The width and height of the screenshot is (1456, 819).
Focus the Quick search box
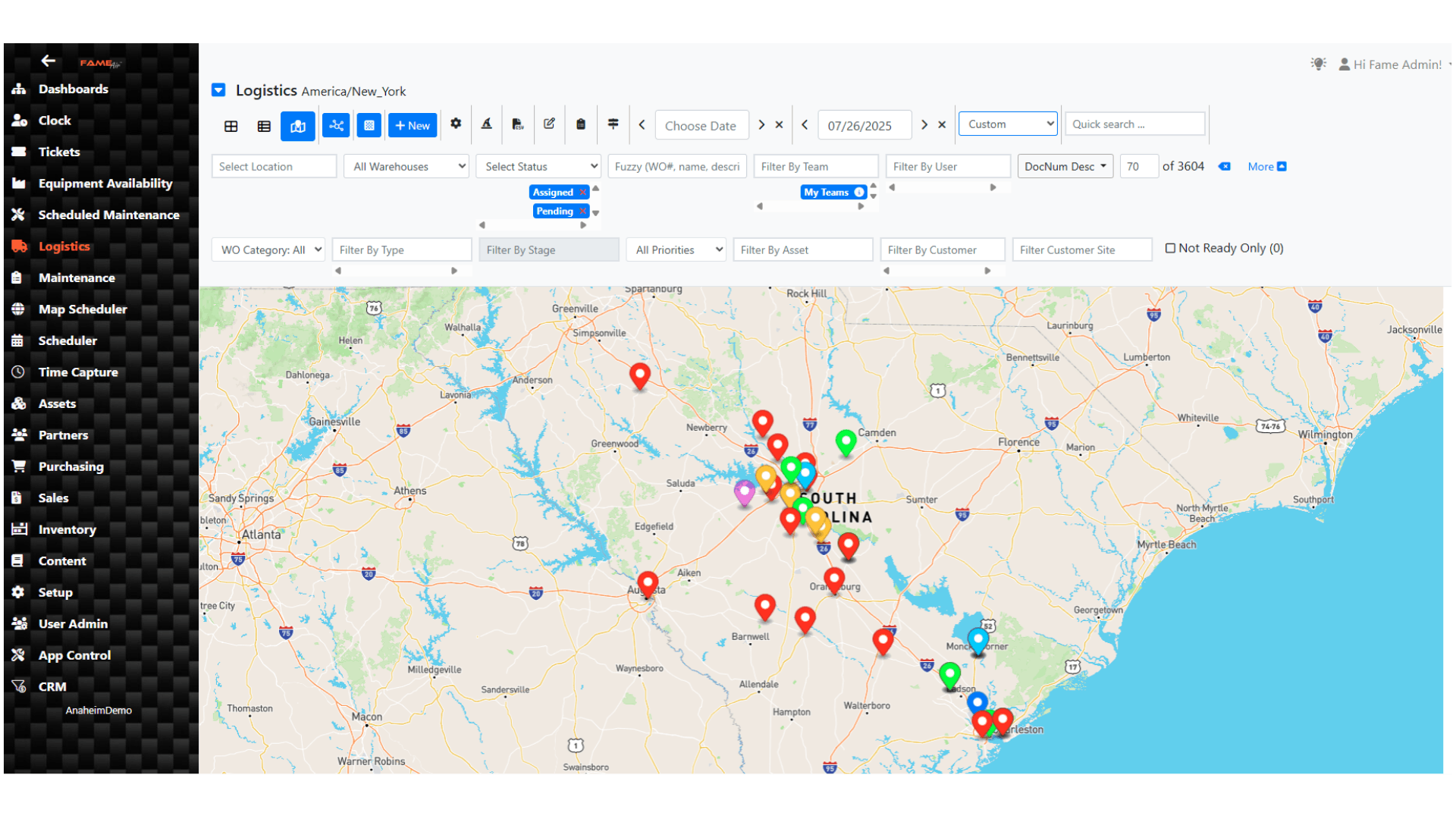click(1134, 124)
